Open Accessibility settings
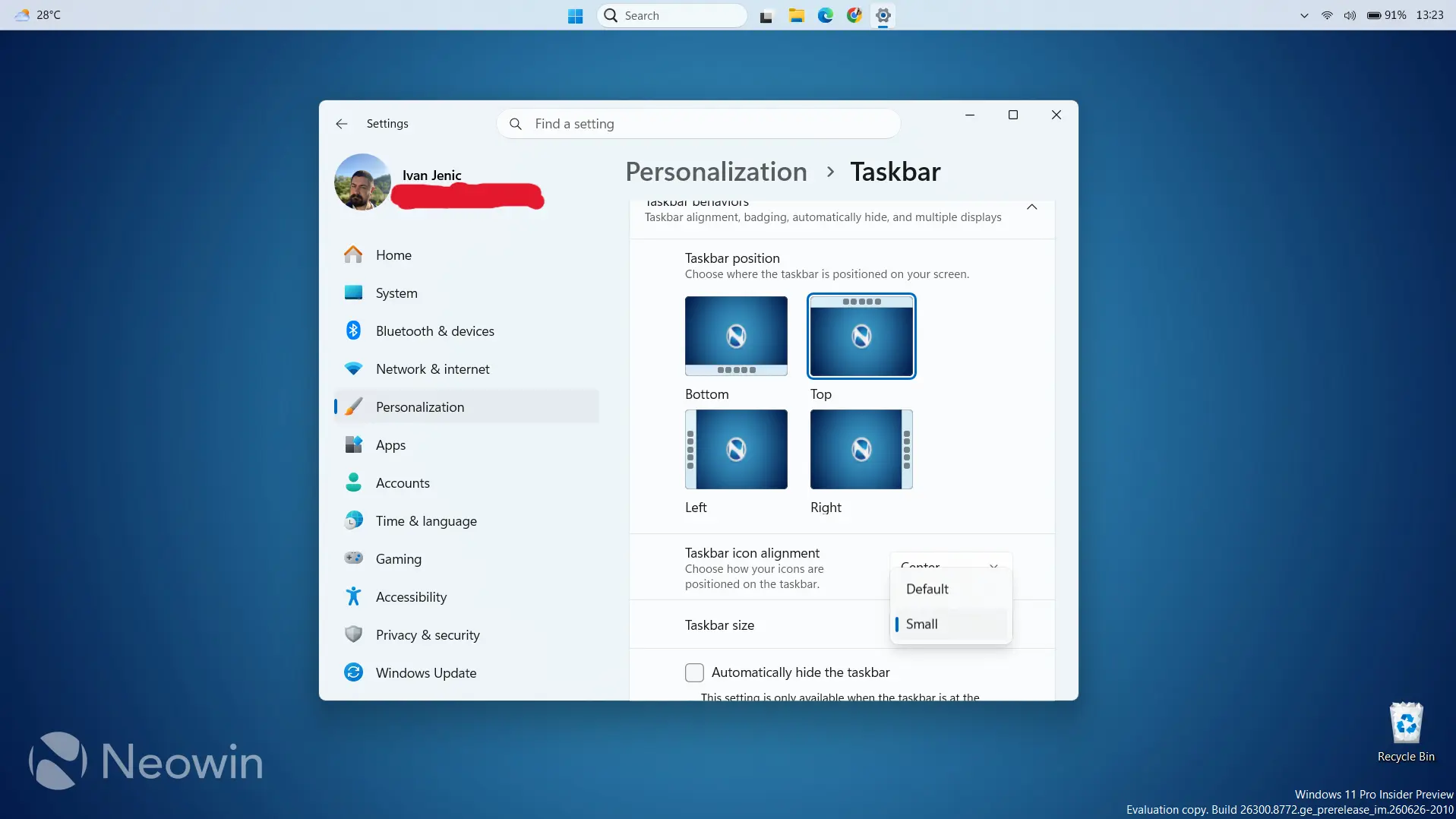This screenshot has height=819, width=1456. click(x=466, y=597)
